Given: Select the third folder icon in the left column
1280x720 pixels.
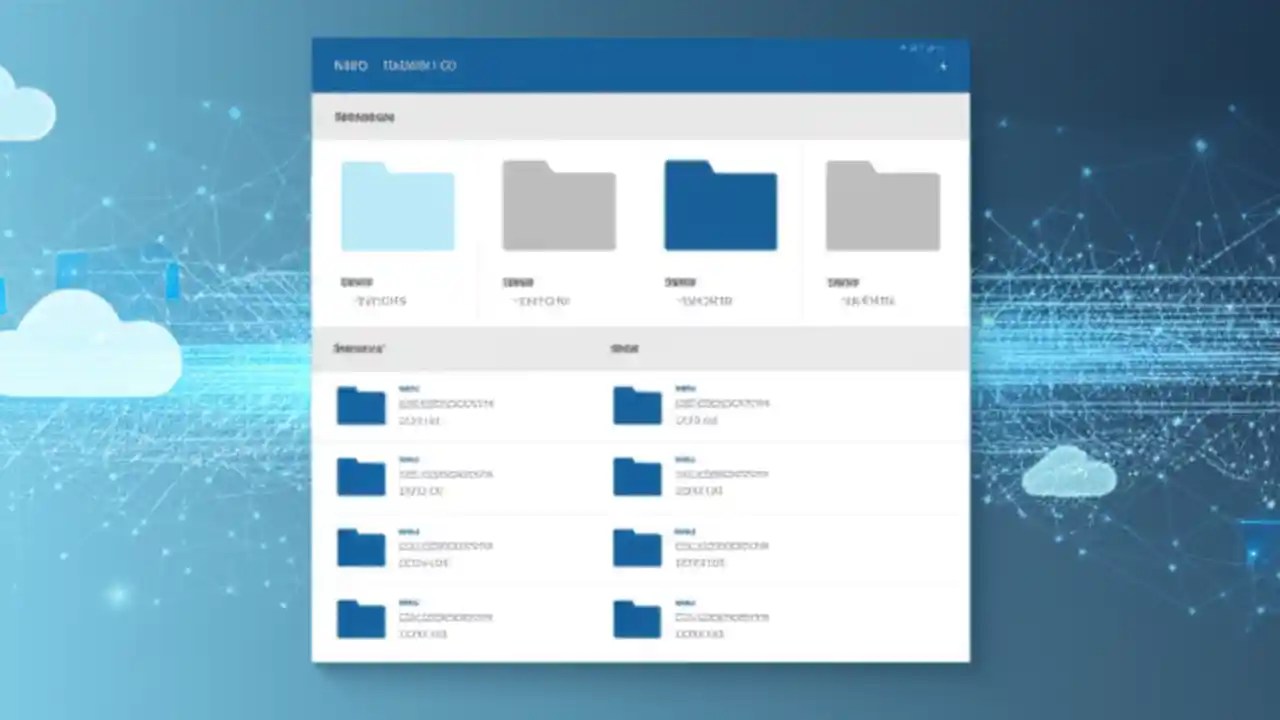Looking at the screenshot, I should point(360,548).
